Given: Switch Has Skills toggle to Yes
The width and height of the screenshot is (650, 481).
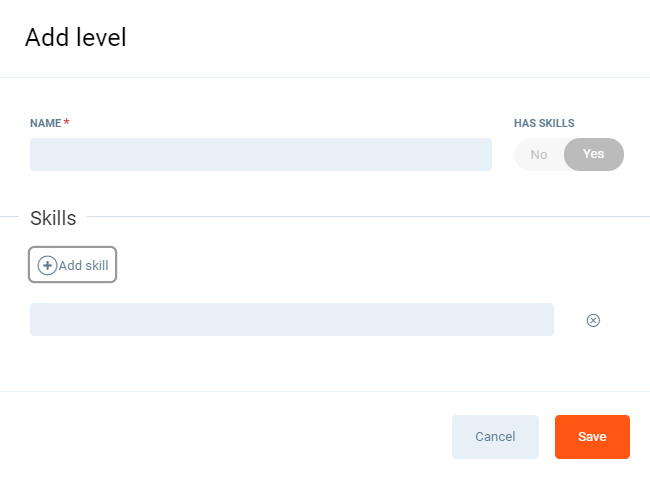Looking at the screenshot, I should pos(594,155).
